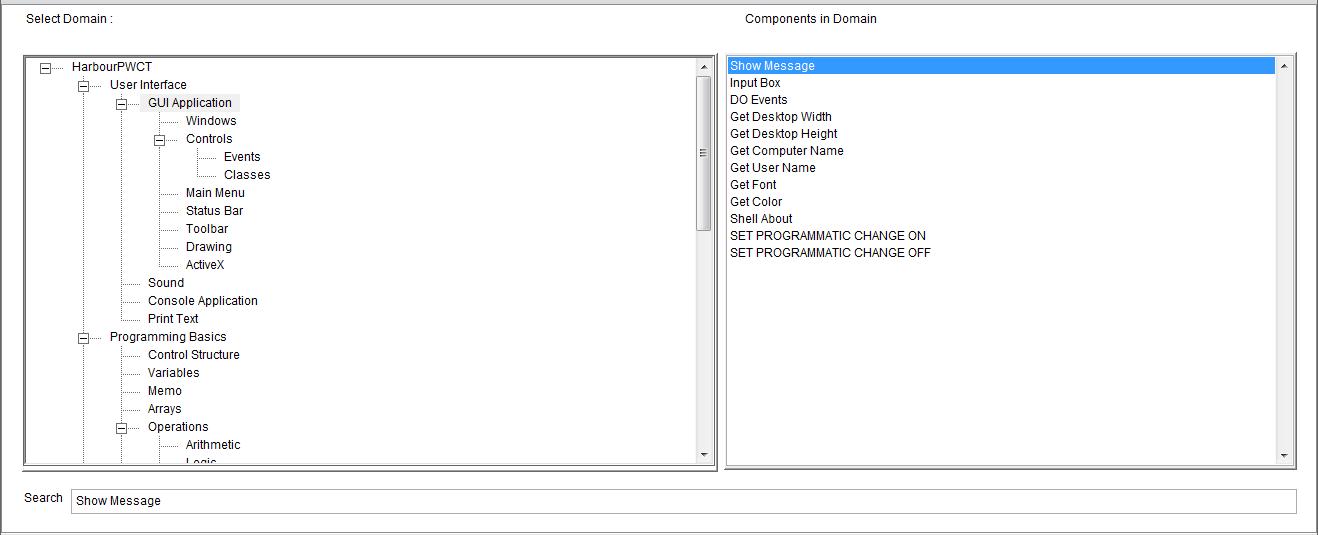Click domain tree scroll-up arrow
The height and width of the screenshot is (535, 1318).
704,66
